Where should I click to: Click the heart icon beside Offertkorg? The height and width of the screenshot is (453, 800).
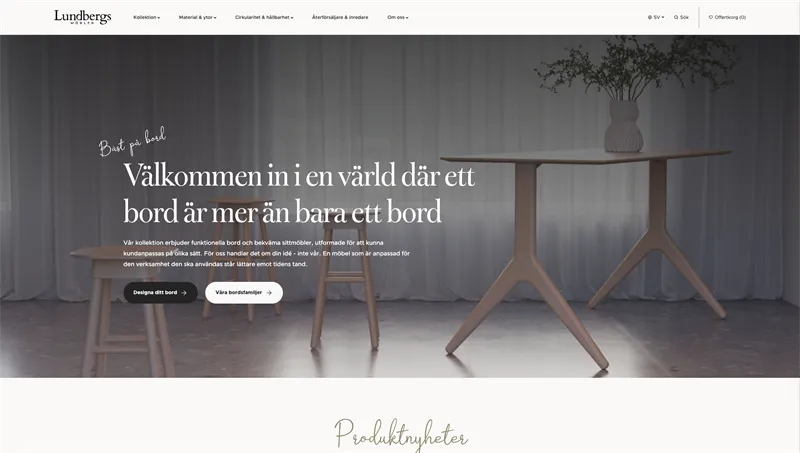click(x=711, y=17)
